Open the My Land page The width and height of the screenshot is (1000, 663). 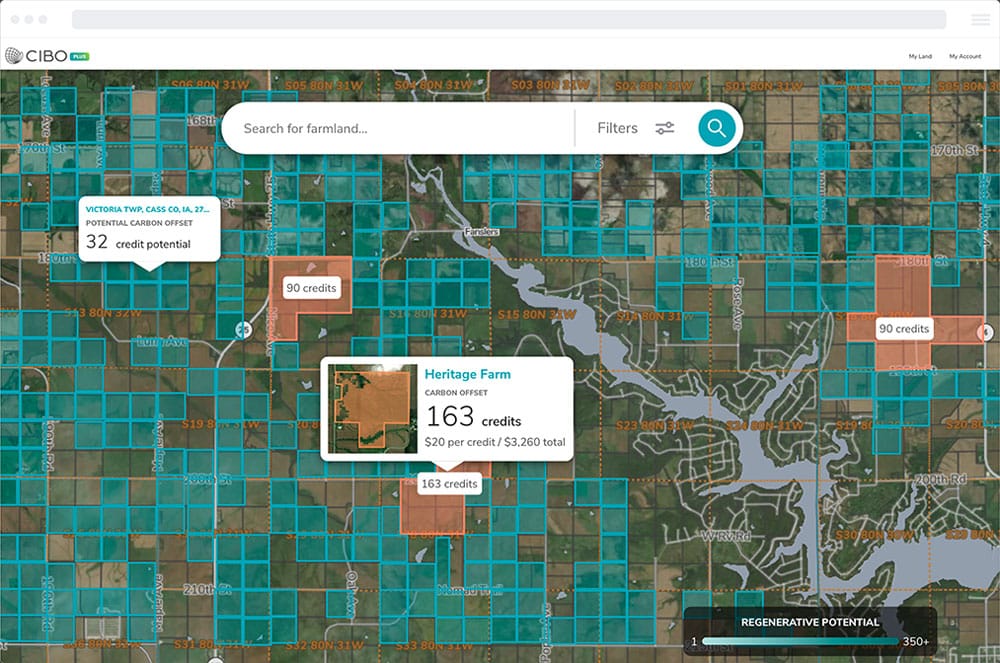(920, 57)
